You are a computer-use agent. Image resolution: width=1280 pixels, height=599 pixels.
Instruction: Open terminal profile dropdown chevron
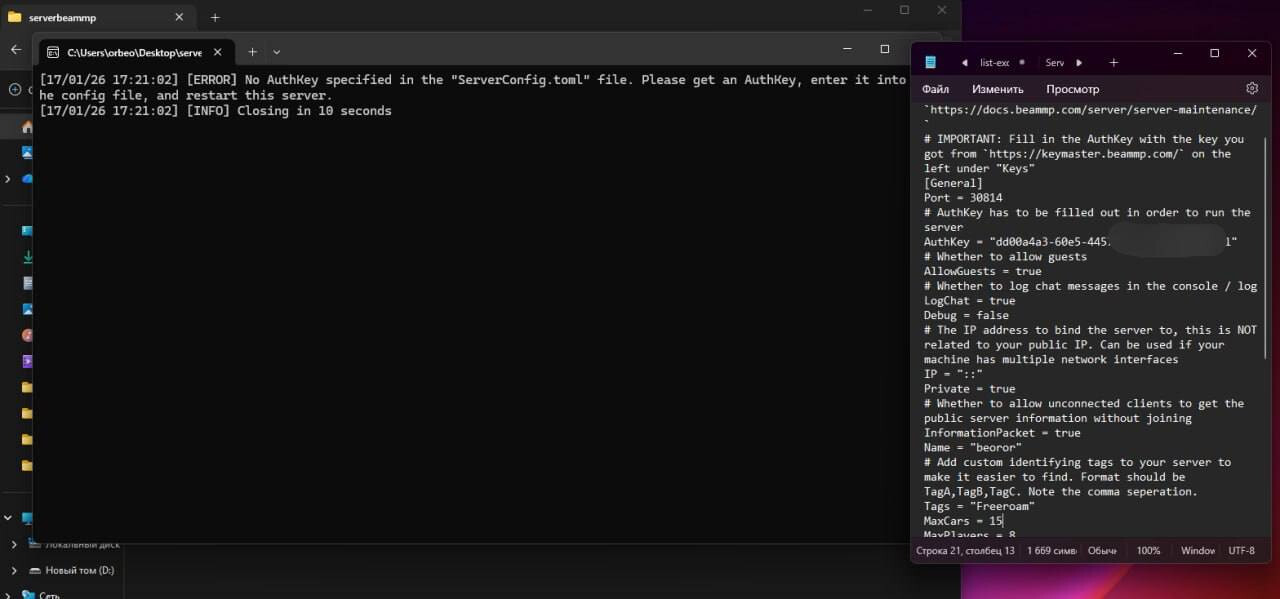click(277, 52)
